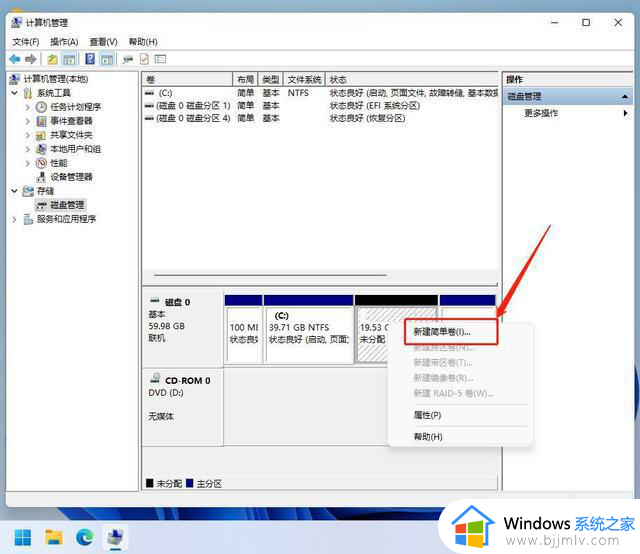
Task: Open File Explorer from the taskbar
Action: tap(53, 537)
